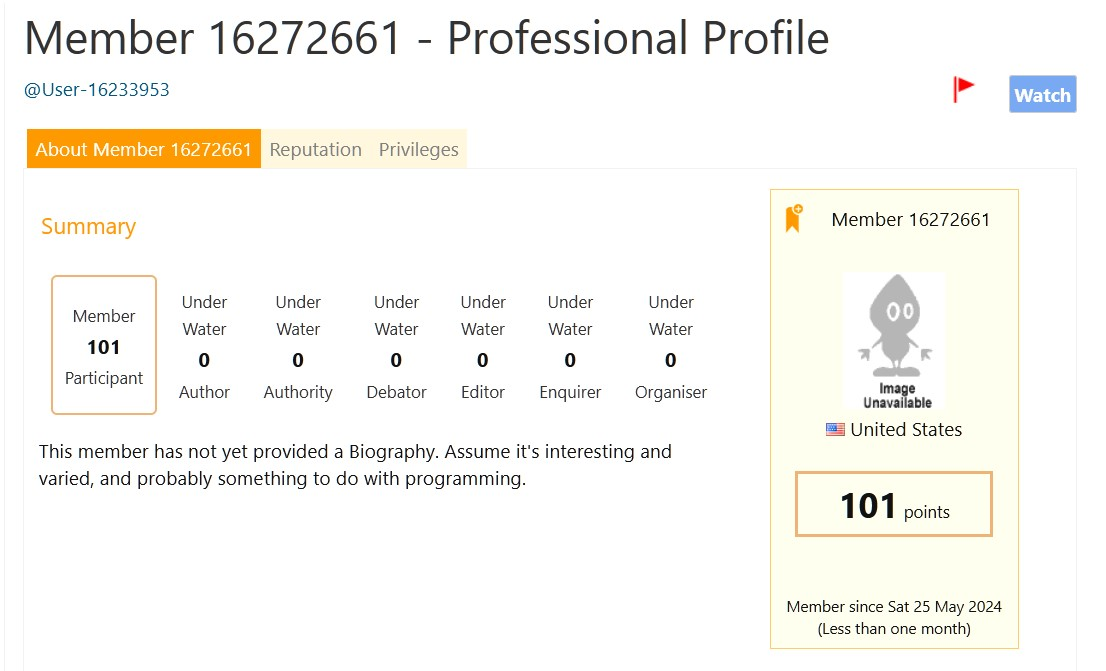
Task: Click the orange bookmark icon in member card
Action: [x=794, y=219]
